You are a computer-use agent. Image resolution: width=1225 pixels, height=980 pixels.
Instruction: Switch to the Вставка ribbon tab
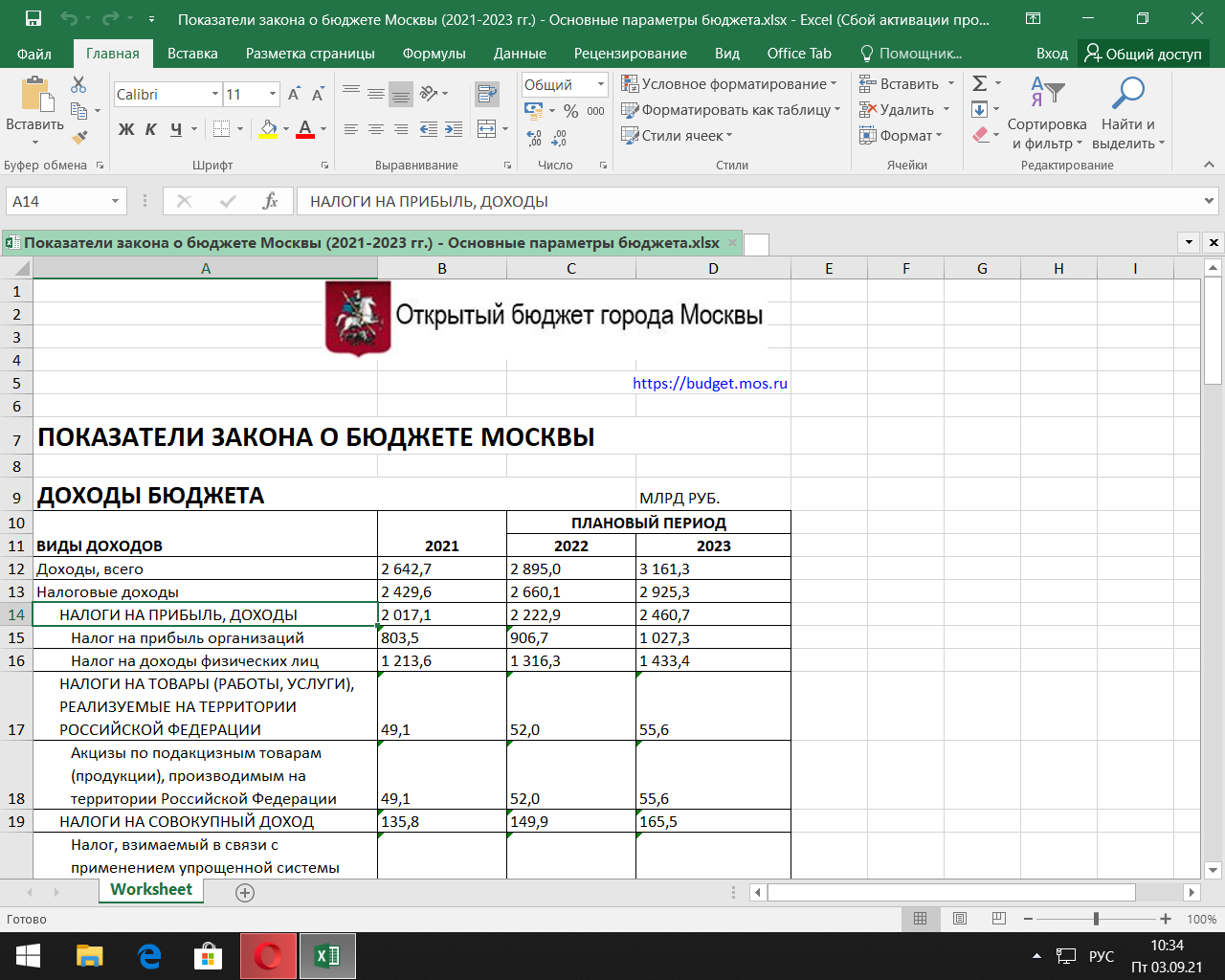[192, 54]
